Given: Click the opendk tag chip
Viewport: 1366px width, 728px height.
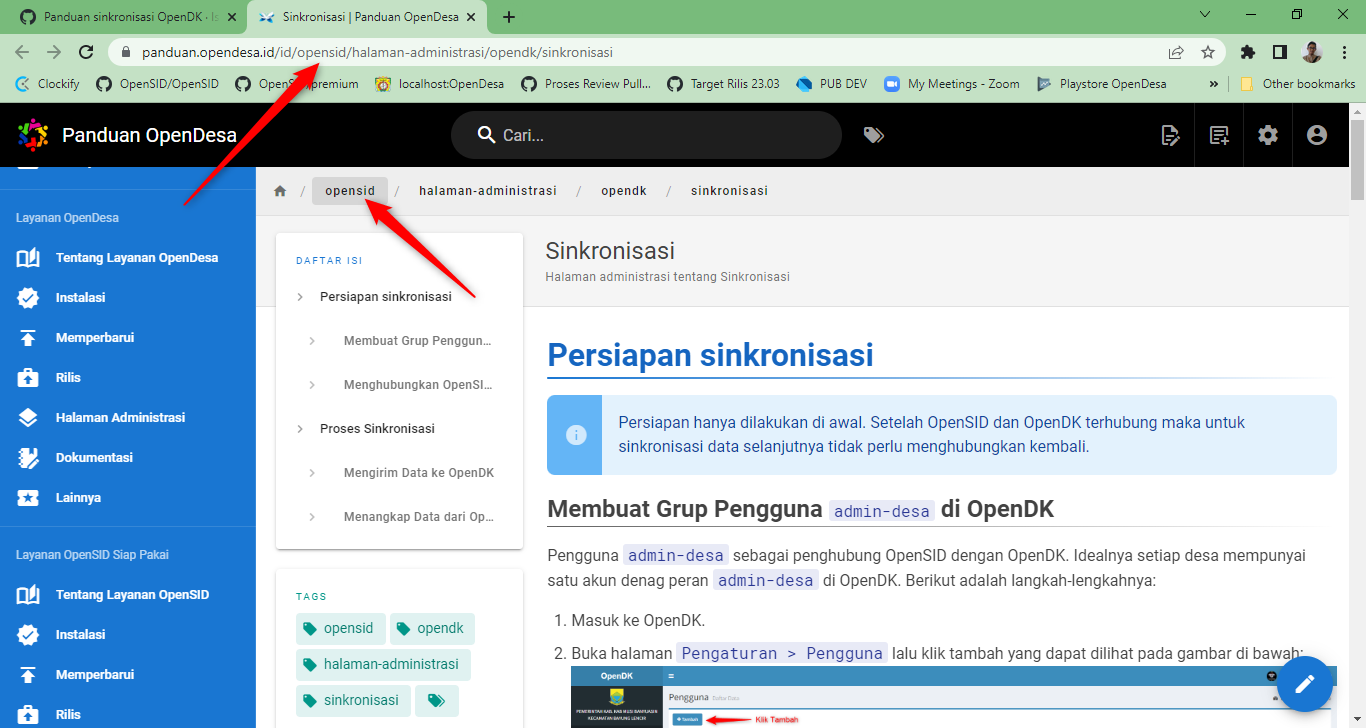Looking at the screenshot, I should point(432,628).
